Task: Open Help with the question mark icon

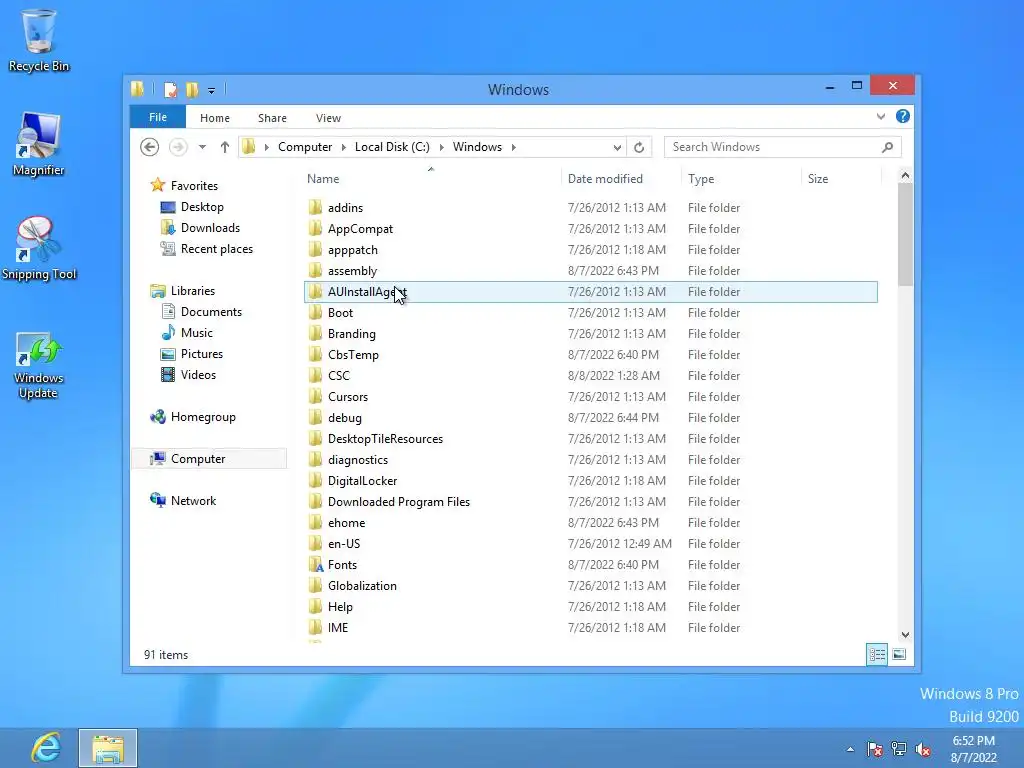Action: (x=903, y=116)
